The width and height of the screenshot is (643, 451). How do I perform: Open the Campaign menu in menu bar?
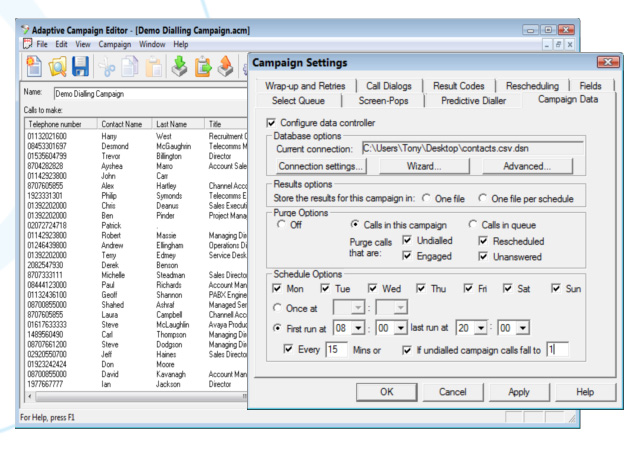pos(118,45)
